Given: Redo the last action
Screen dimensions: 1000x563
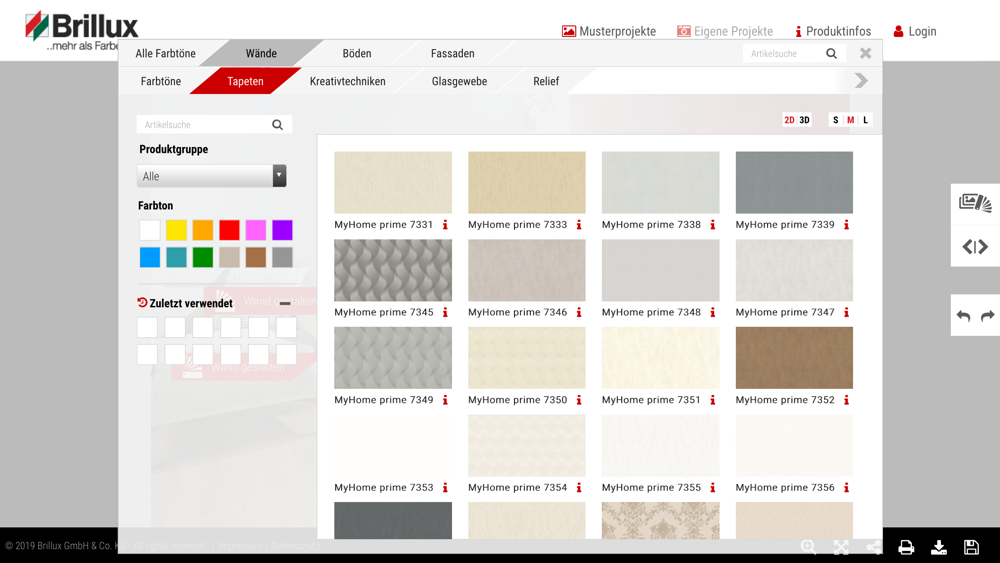Looking at the screenshot, I should (x=987, y=316).
